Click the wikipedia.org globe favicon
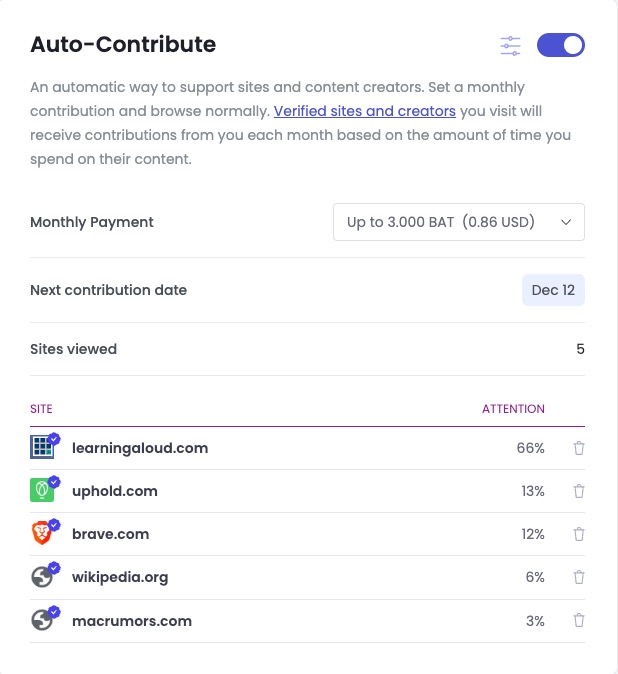This screenshot has width=618, height=674. coord(42,577)
